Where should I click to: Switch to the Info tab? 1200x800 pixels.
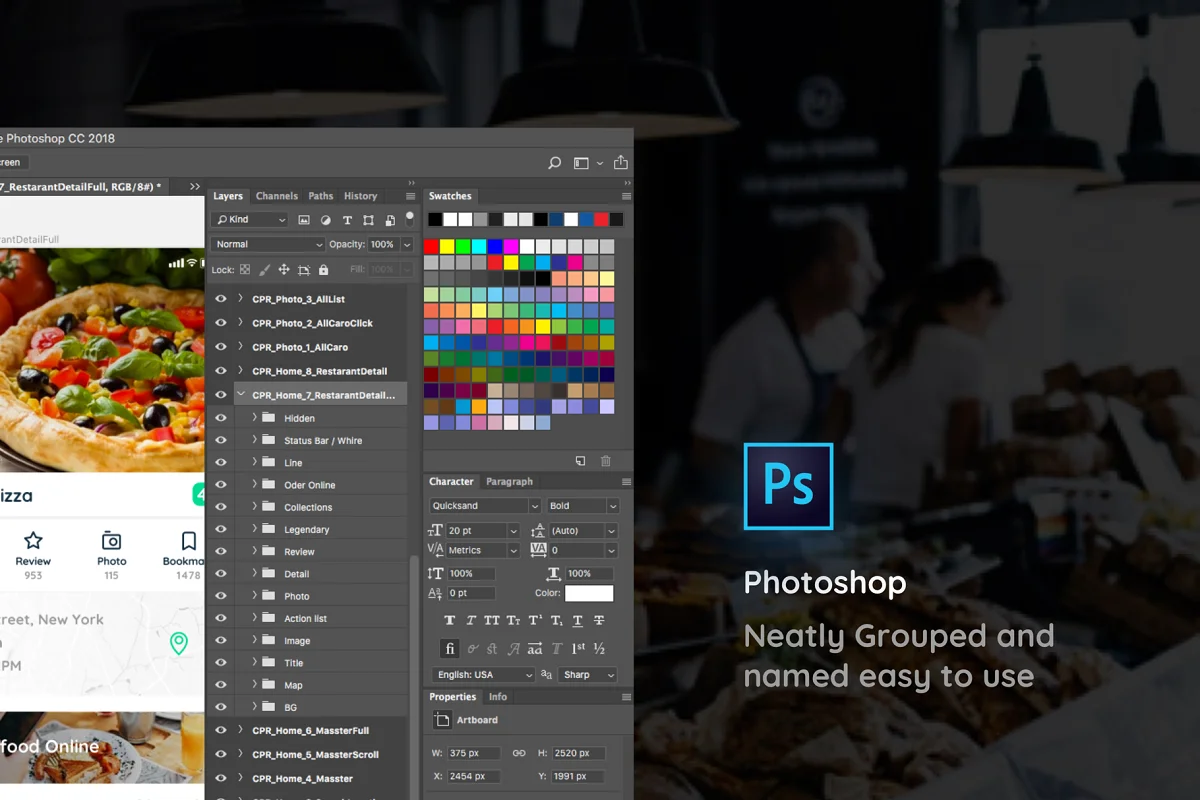point(498,697)
